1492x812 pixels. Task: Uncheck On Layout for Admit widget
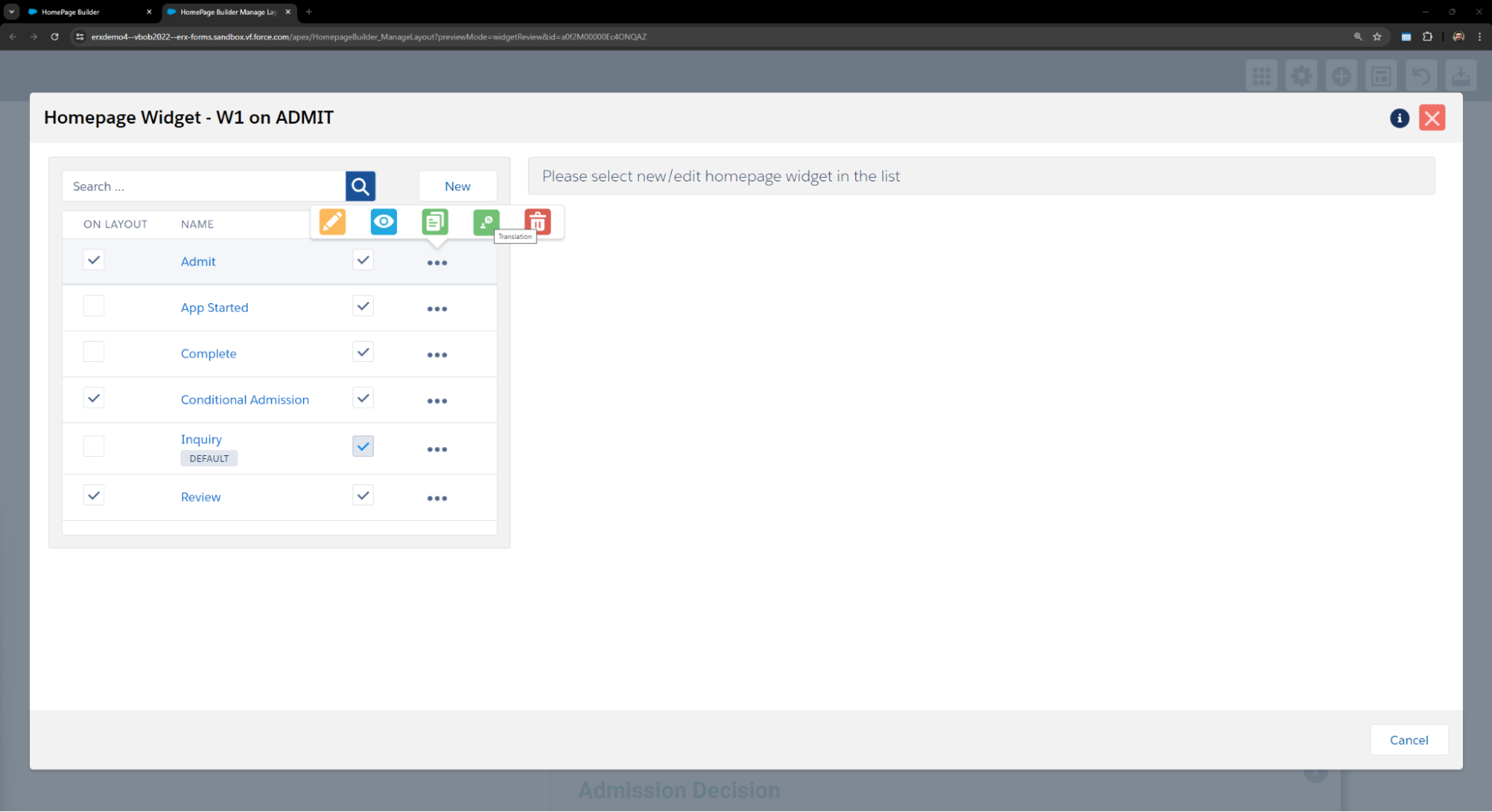(x=93, y=260)
